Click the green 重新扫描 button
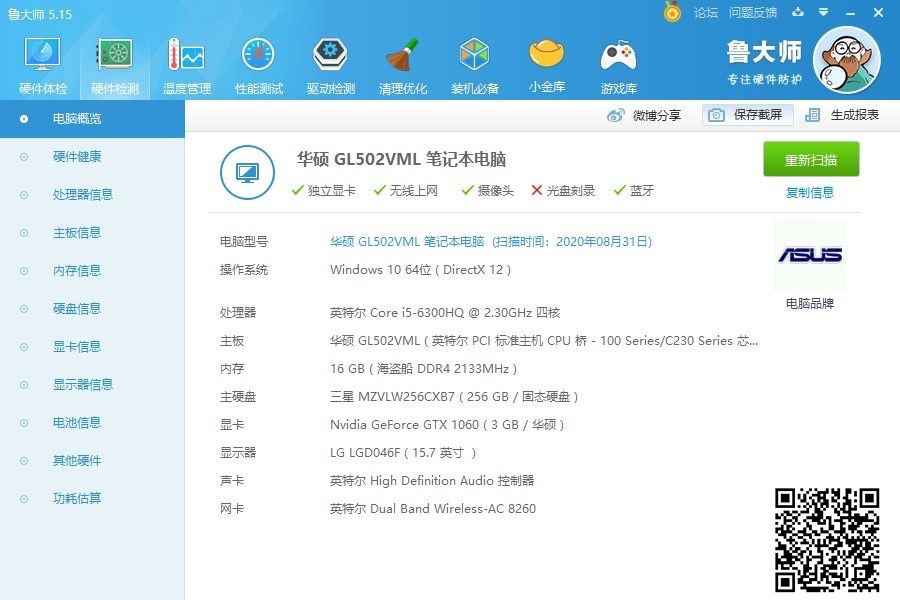 (811, 160)
